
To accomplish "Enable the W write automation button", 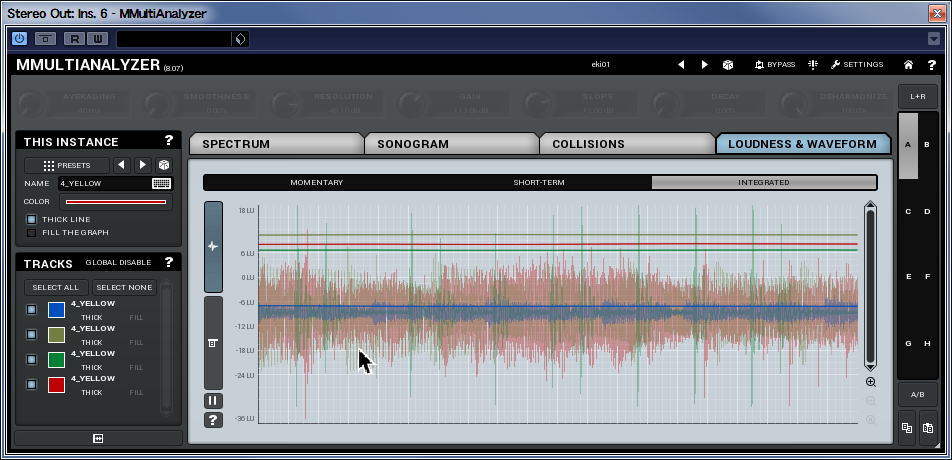I will pos(97,39).
